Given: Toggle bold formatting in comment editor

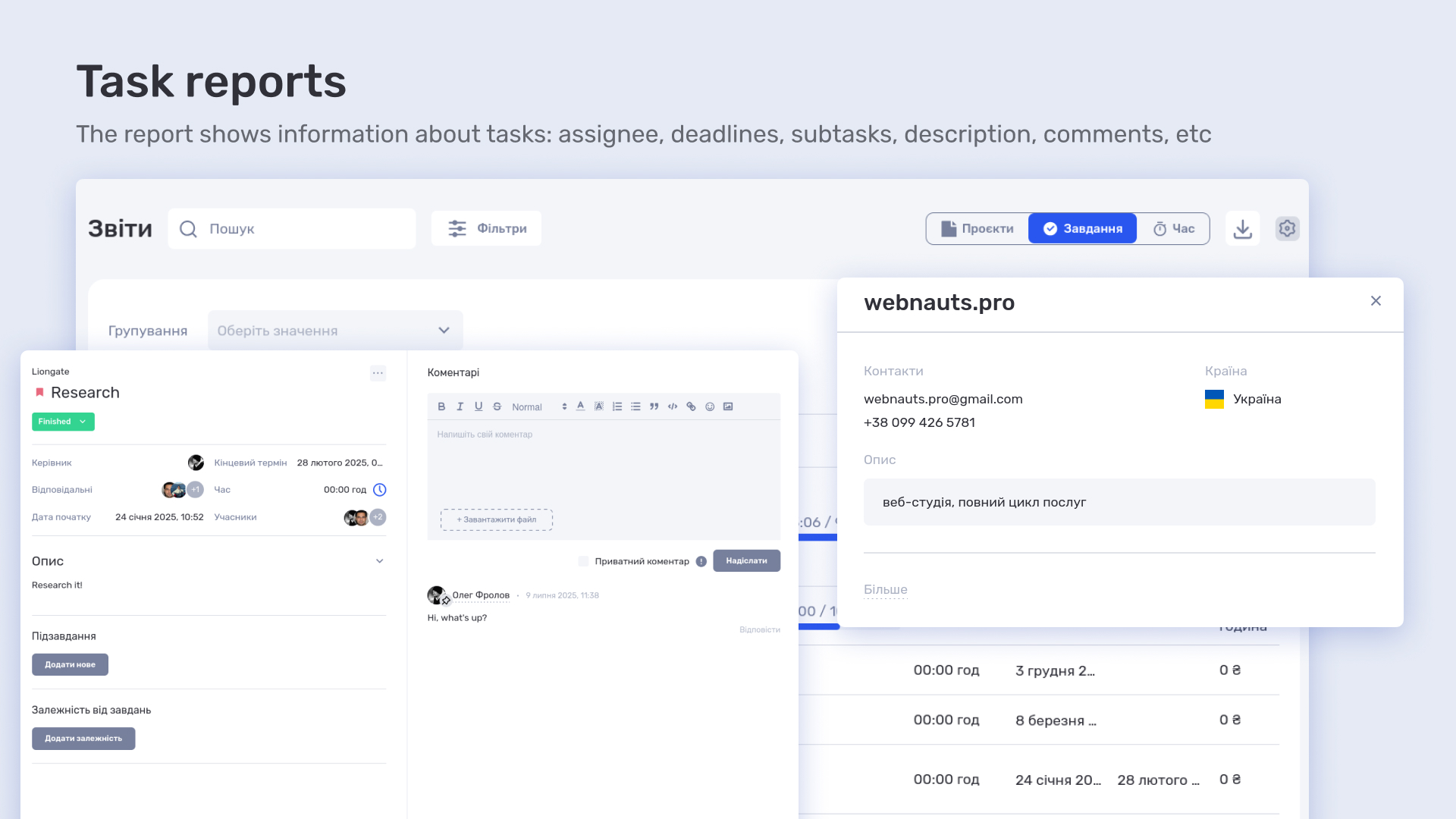Looking at the screenshot, I should [x=441, y=406].
